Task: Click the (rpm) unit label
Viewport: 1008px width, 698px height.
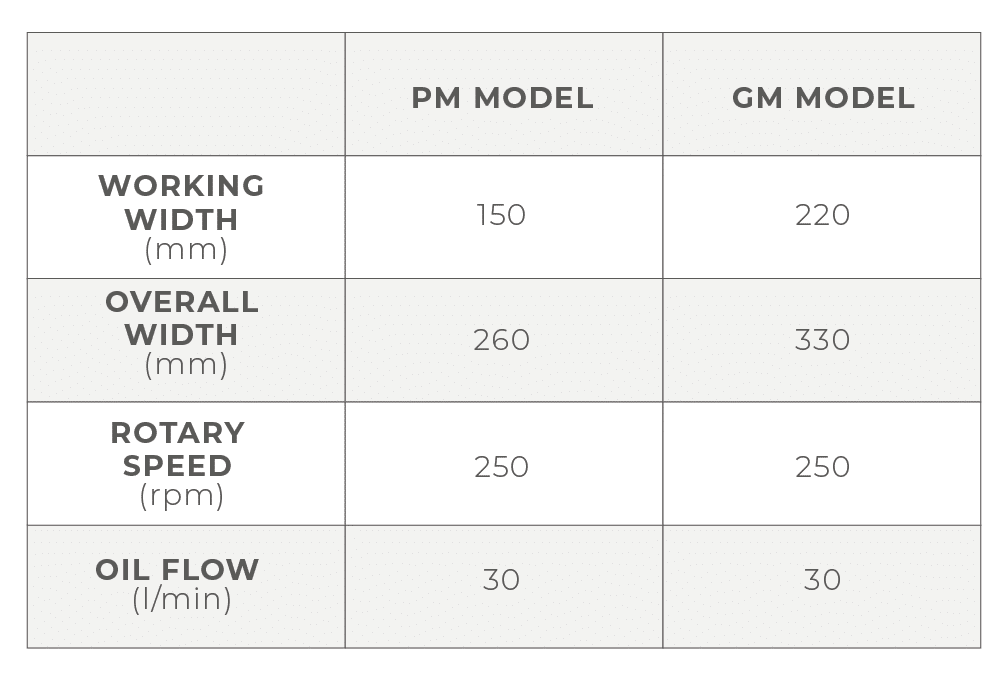Action: click(182, 496)
